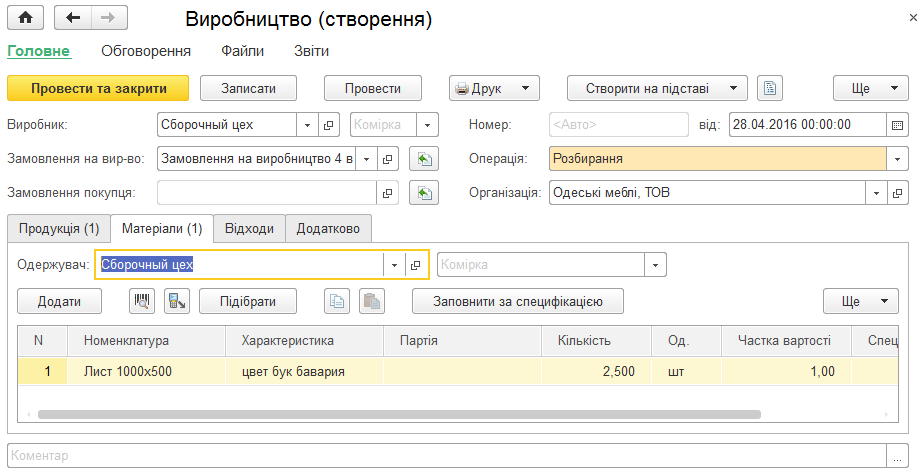Image resolution: width=921 pixels, height=475 pixels.
Task: Click the Провести button
Action: point(373,89)
